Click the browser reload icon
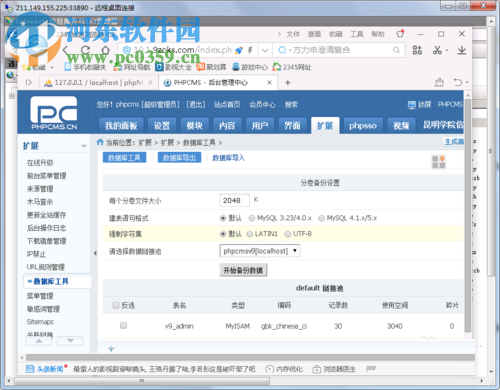The height and width of the screenshot is (390, 500). (86, 50)
